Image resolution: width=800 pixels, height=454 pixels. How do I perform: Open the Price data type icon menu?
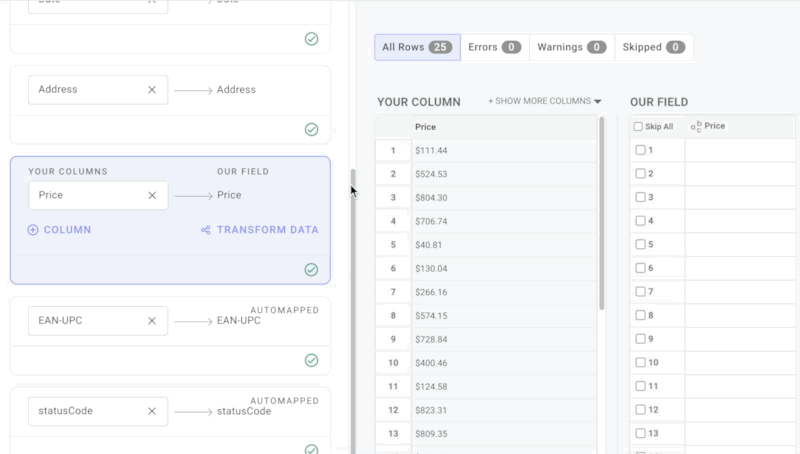point(696,127)
